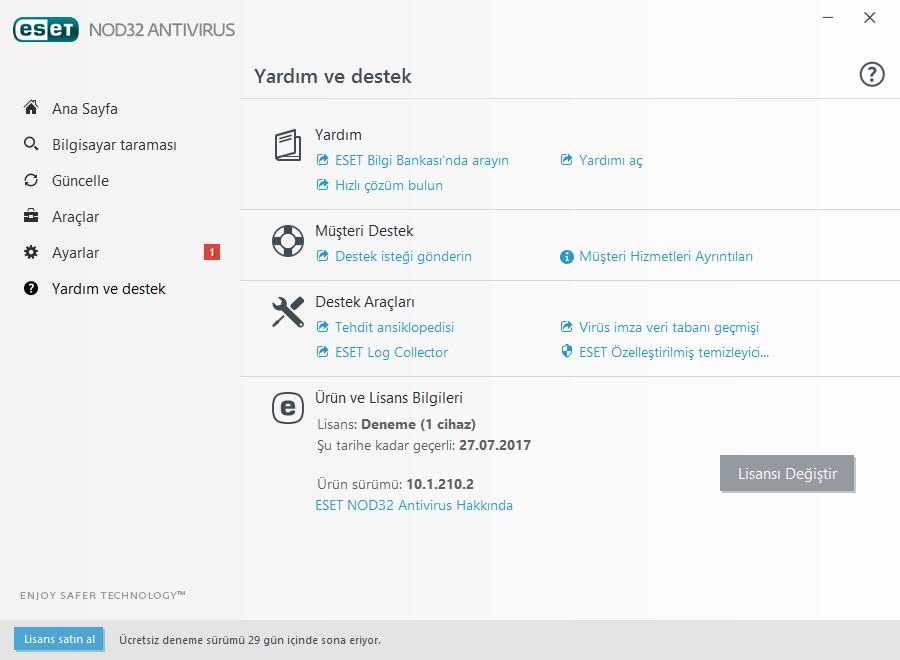Open the Tehdit ansiklopedisi link

pyautogui.click(x=394, y=327)
